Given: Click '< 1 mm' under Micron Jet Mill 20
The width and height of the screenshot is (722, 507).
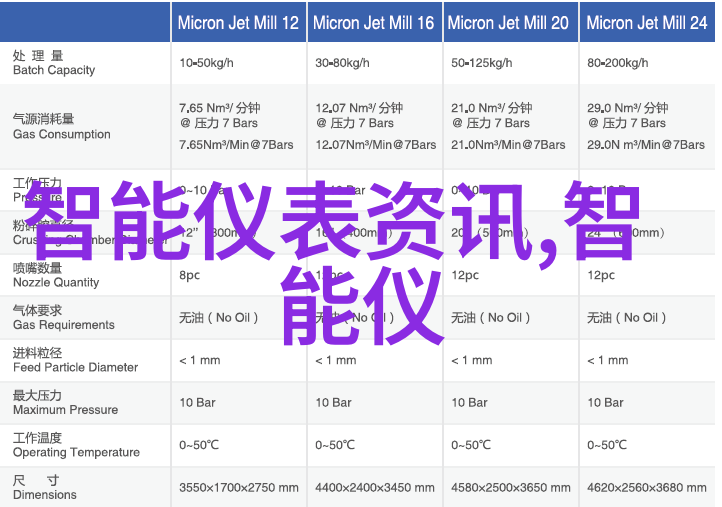Looking at the screenshot, I should [472, 360].
